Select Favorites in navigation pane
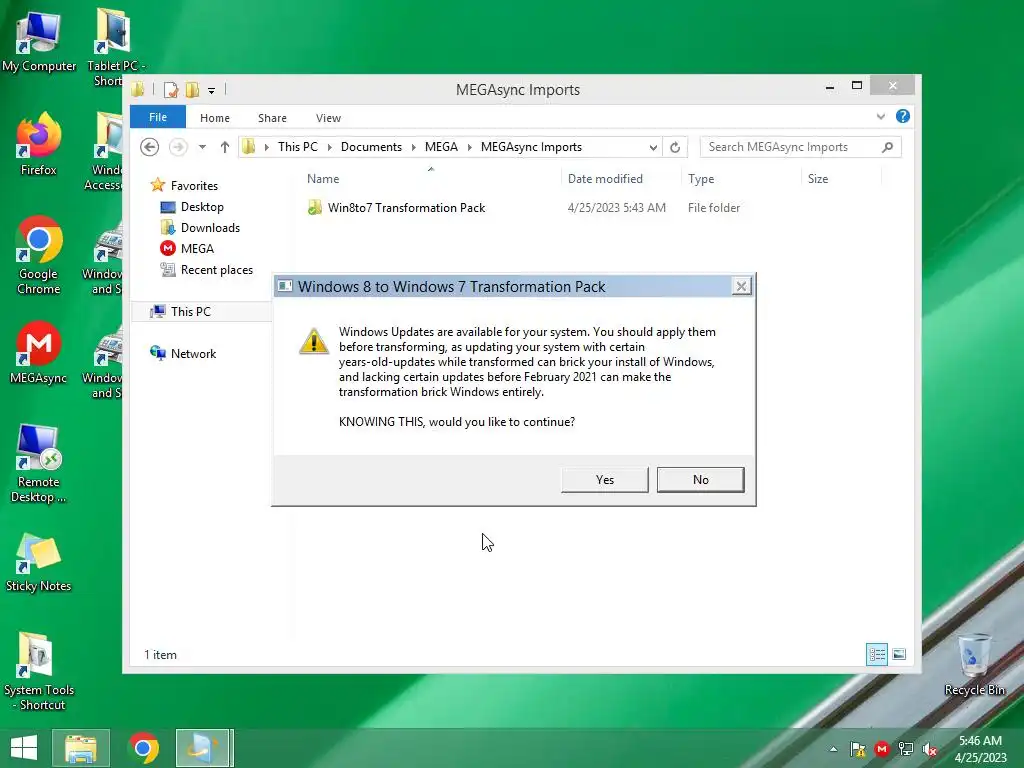 pos(195,185)
